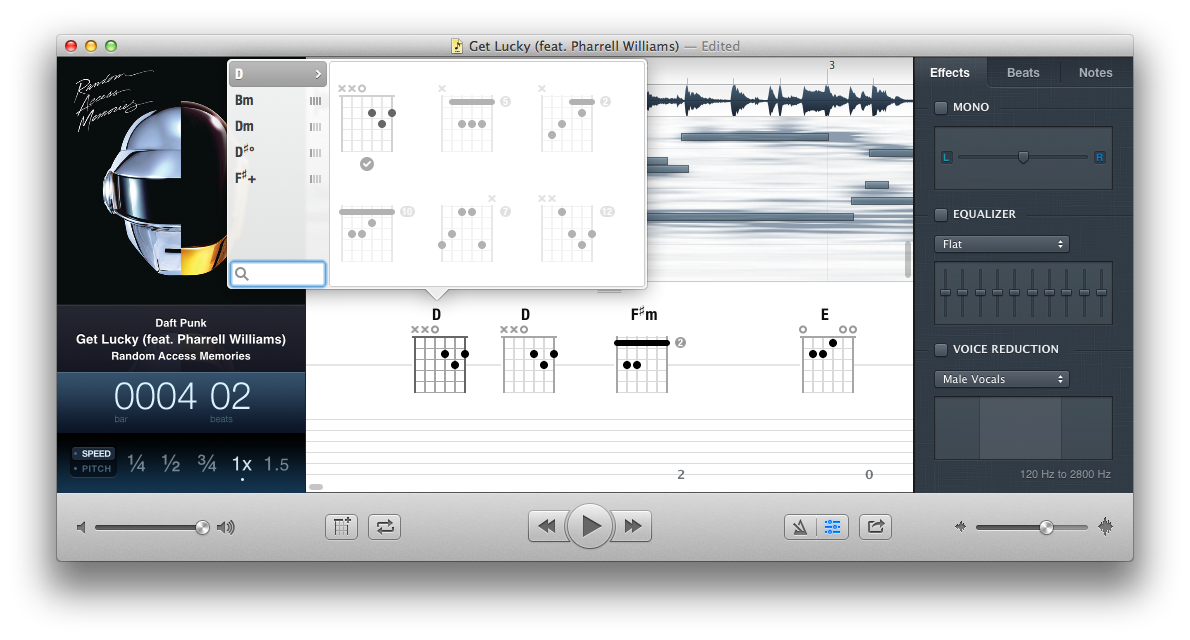The image size is (1190, 640).
Task: Switch to the Beats tab
Action: pyautogui.click(x=1023, y=73)
